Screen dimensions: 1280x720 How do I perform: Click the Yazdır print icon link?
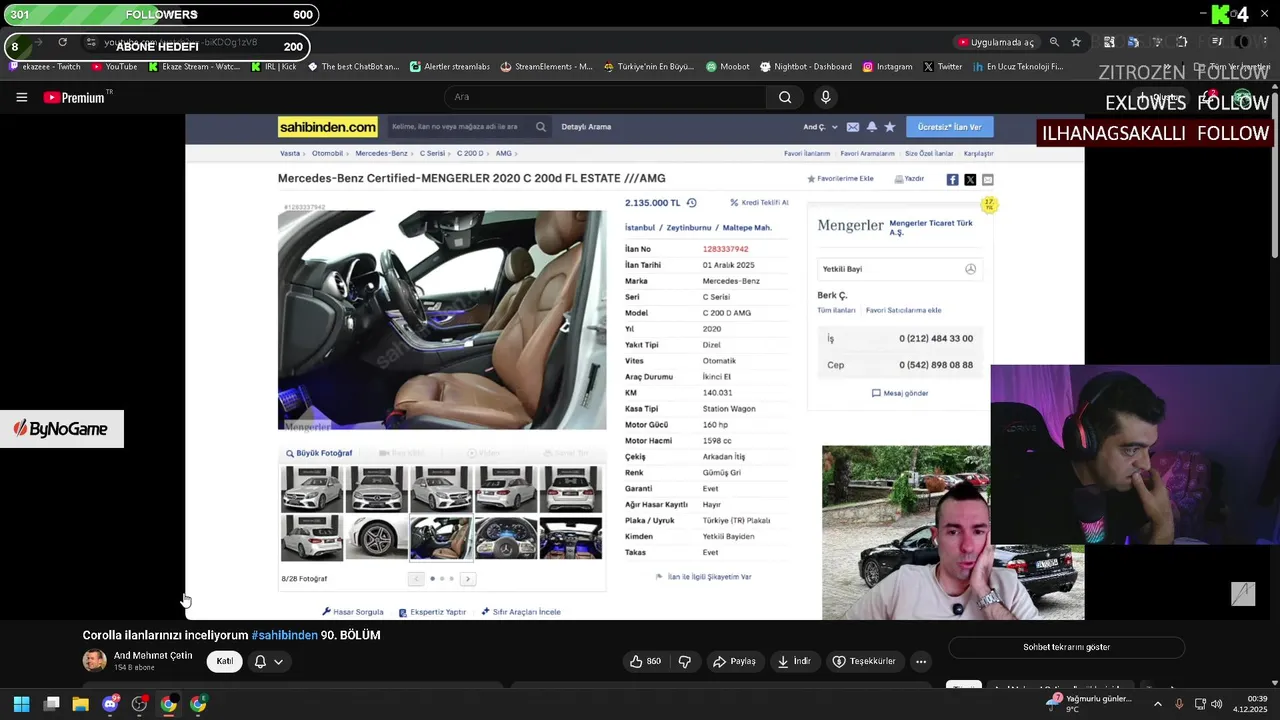coord(909,179)
